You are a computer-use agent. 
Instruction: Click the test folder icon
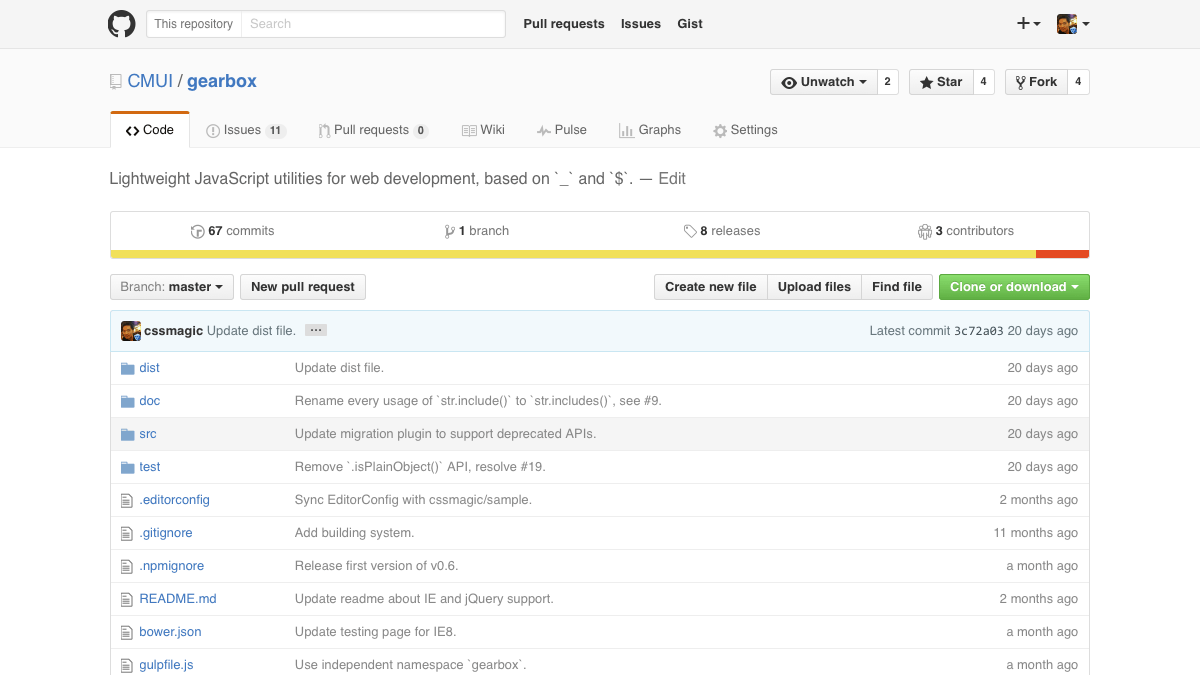(127, 467)
